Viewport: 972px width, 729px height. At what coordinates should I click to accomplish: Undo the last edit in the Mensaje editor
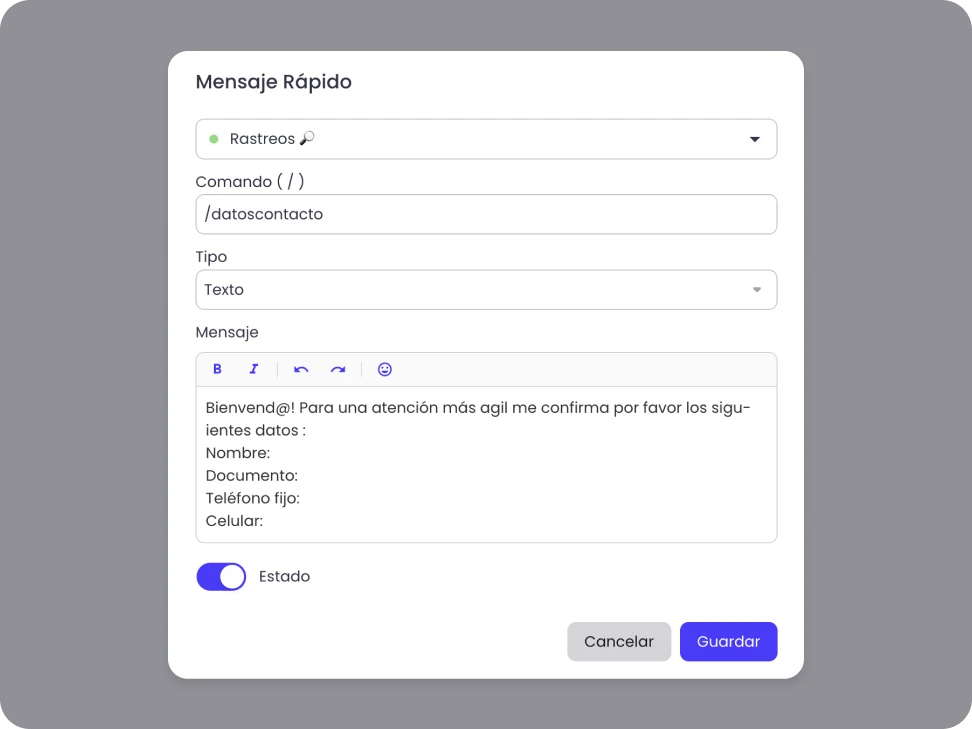click(301, 369)
